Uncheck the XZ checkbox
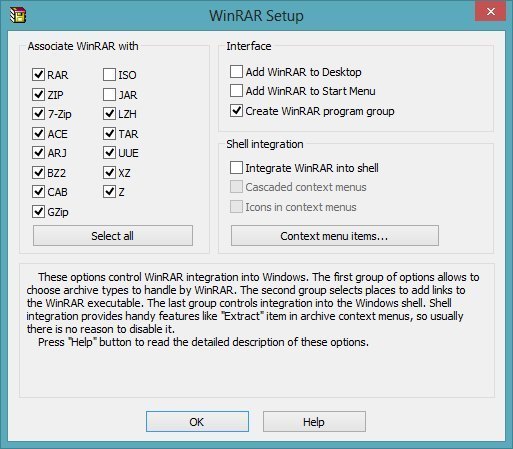This screenshot has width=513, height=449. (x=109, y=173)
